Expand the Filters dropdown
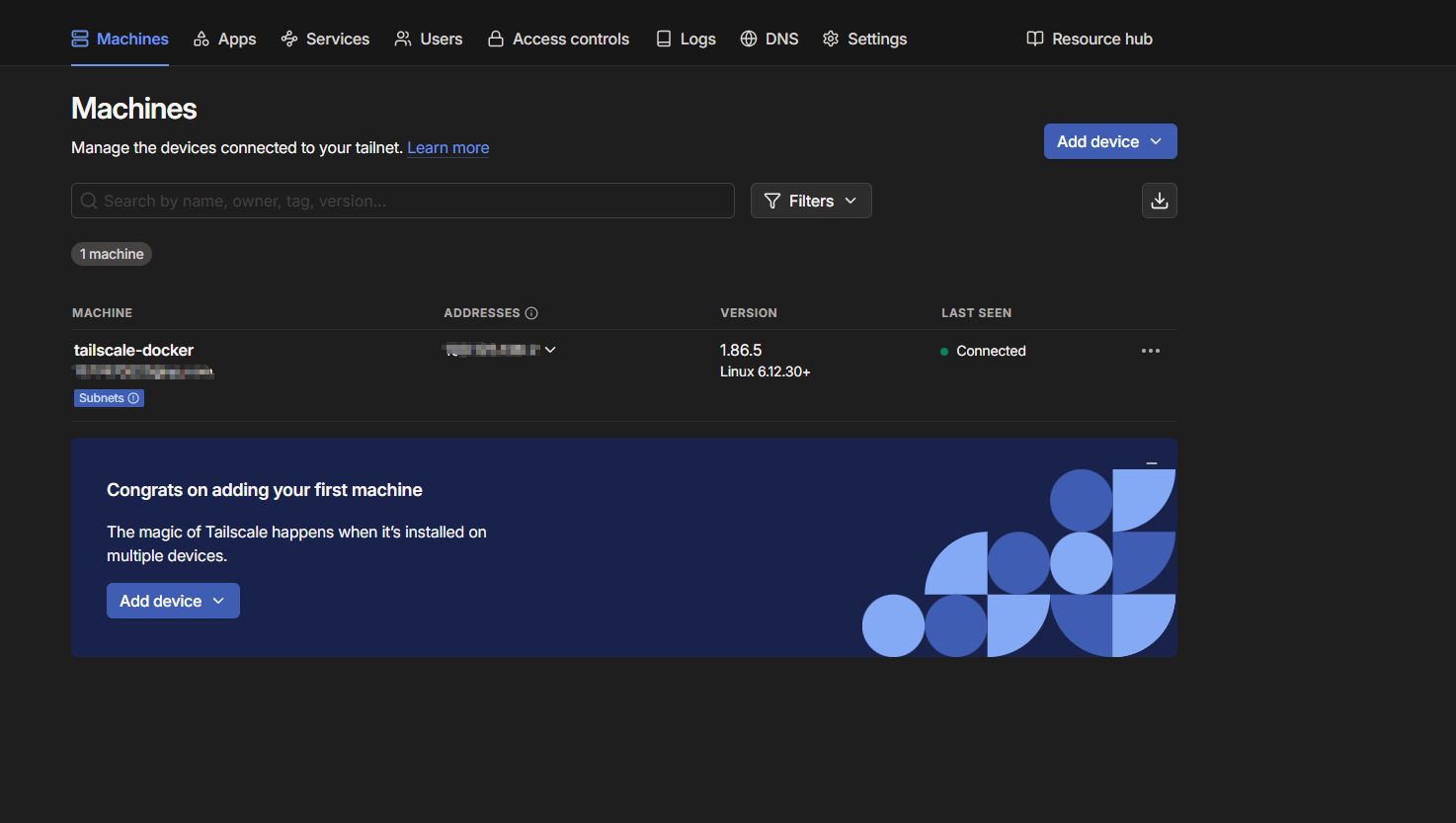This screenshot has width=1456, height=823. point(810,201)
